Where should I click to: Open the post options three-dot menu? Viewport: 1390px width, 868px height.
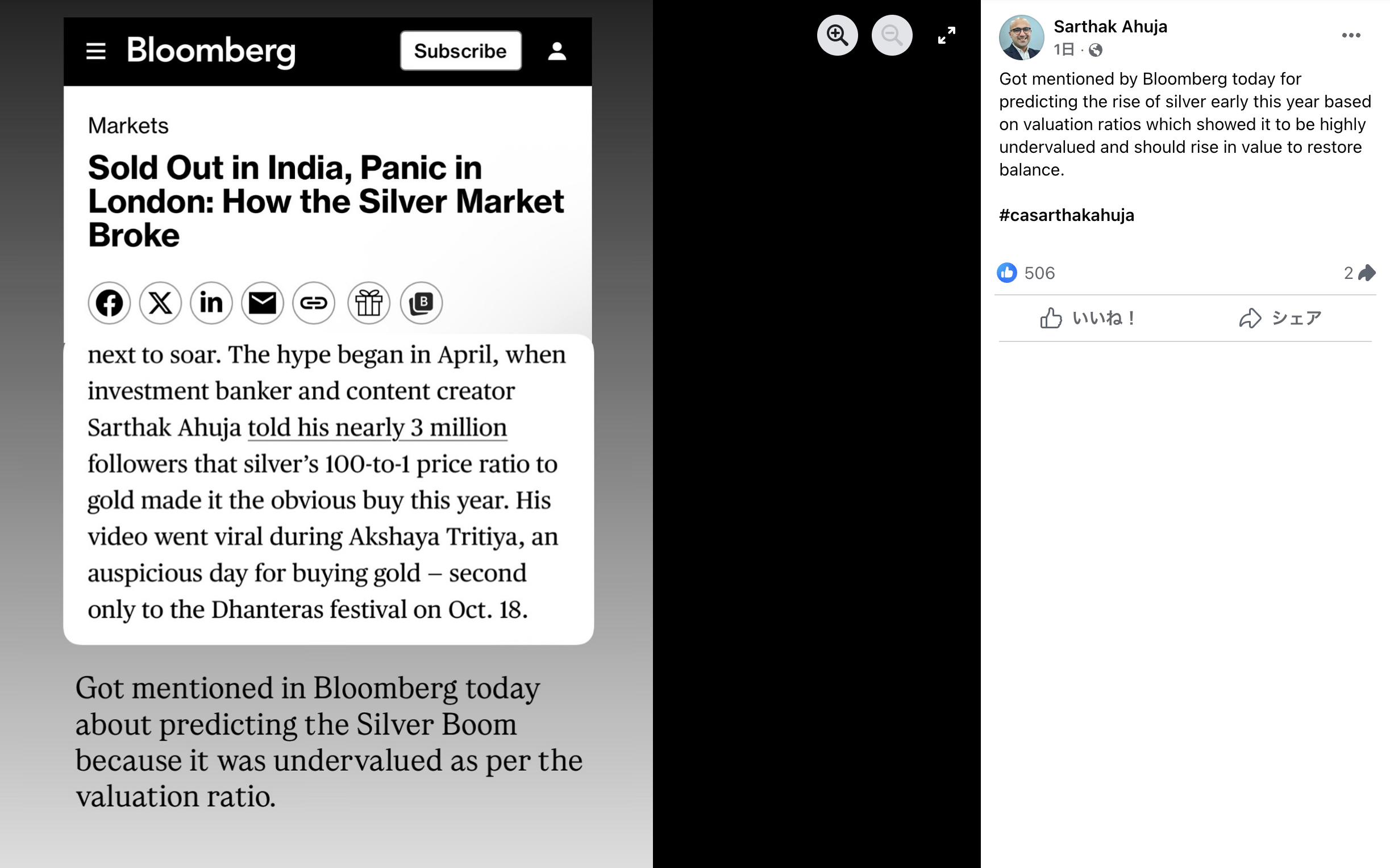[1350, 36]
